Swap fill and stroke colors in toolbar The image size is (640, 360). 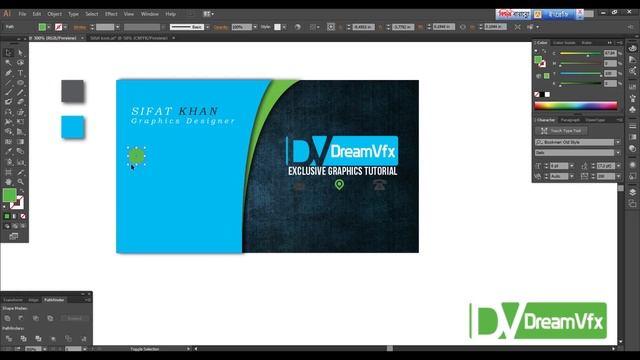22,191
